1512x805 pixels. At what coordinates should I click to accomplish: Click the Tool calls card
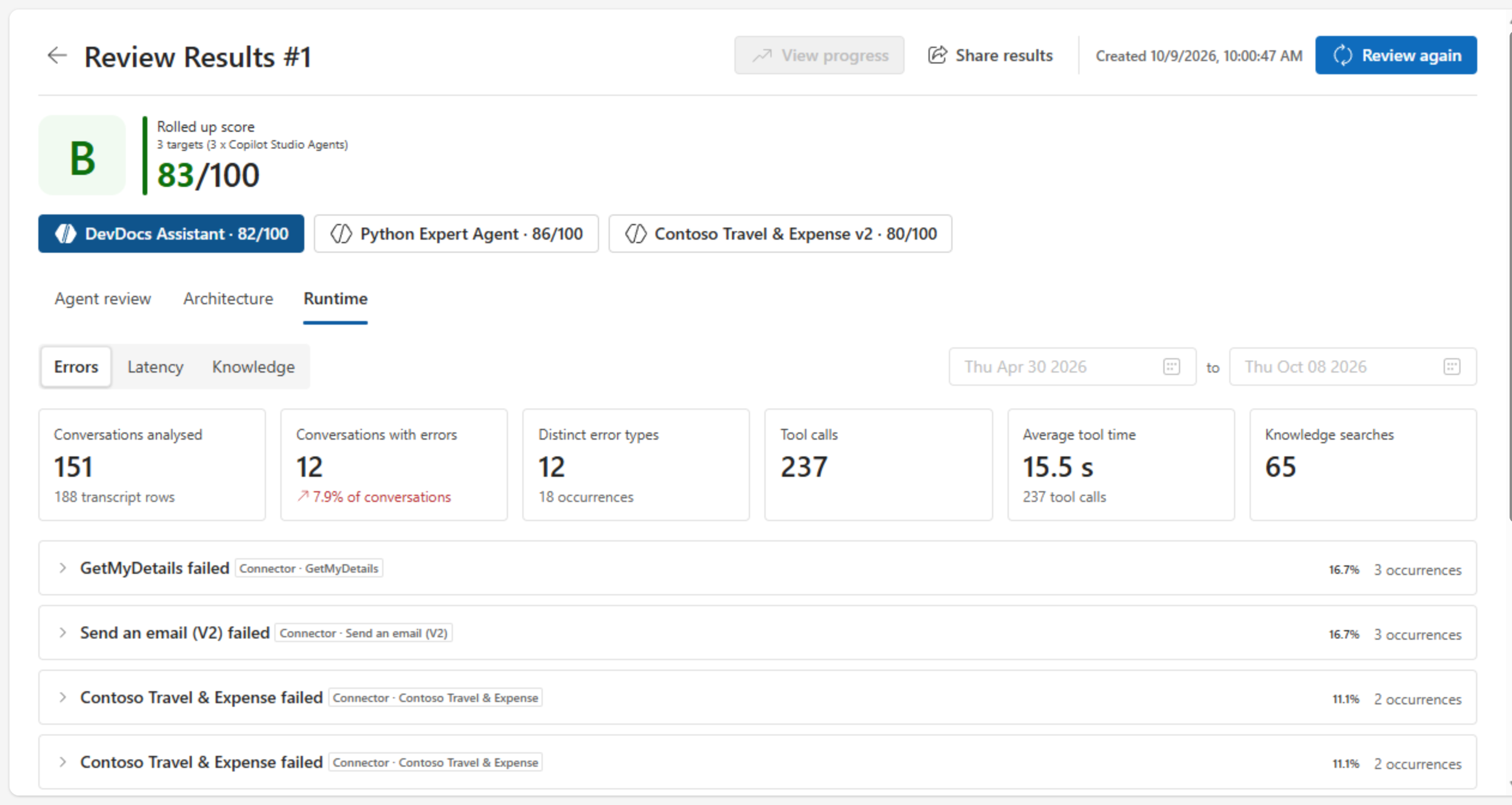[x=878, y=465]
